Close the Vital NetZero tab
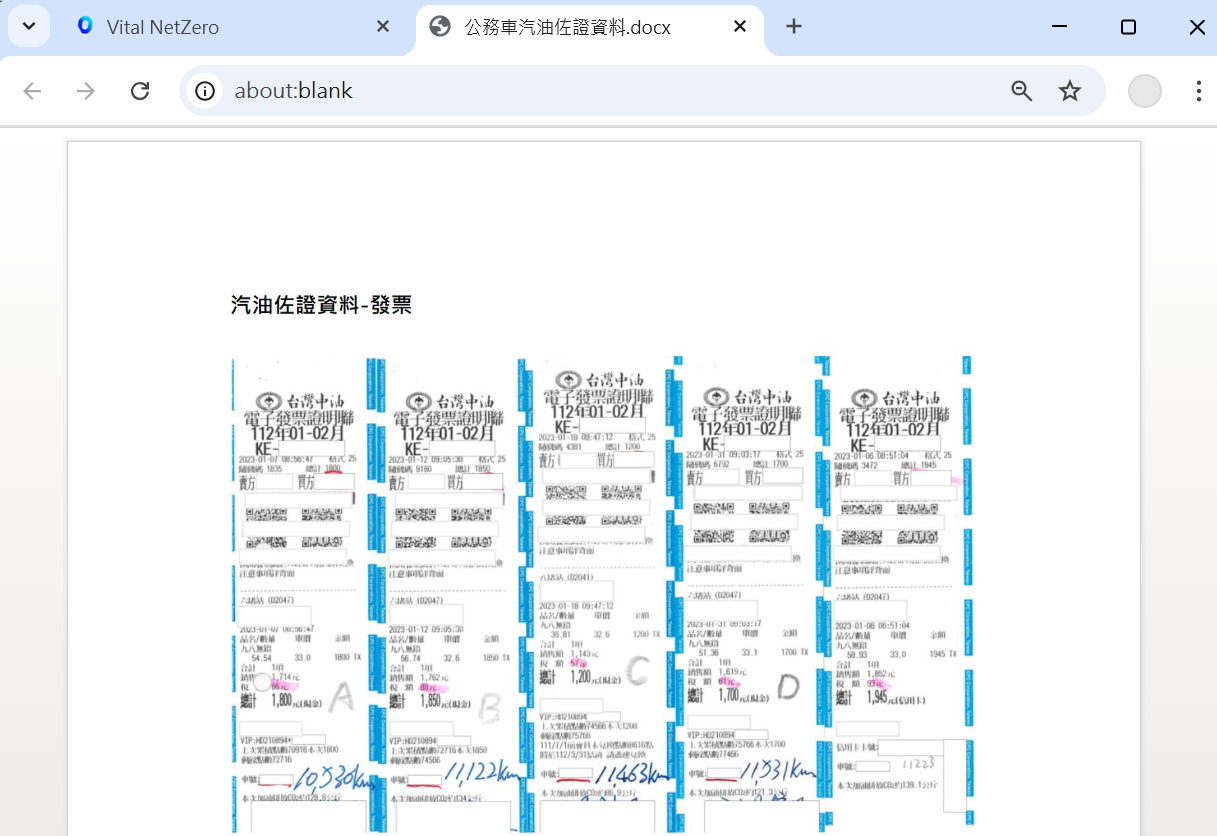This screenshot has height=836, width=1217. [x=382, y=27]
